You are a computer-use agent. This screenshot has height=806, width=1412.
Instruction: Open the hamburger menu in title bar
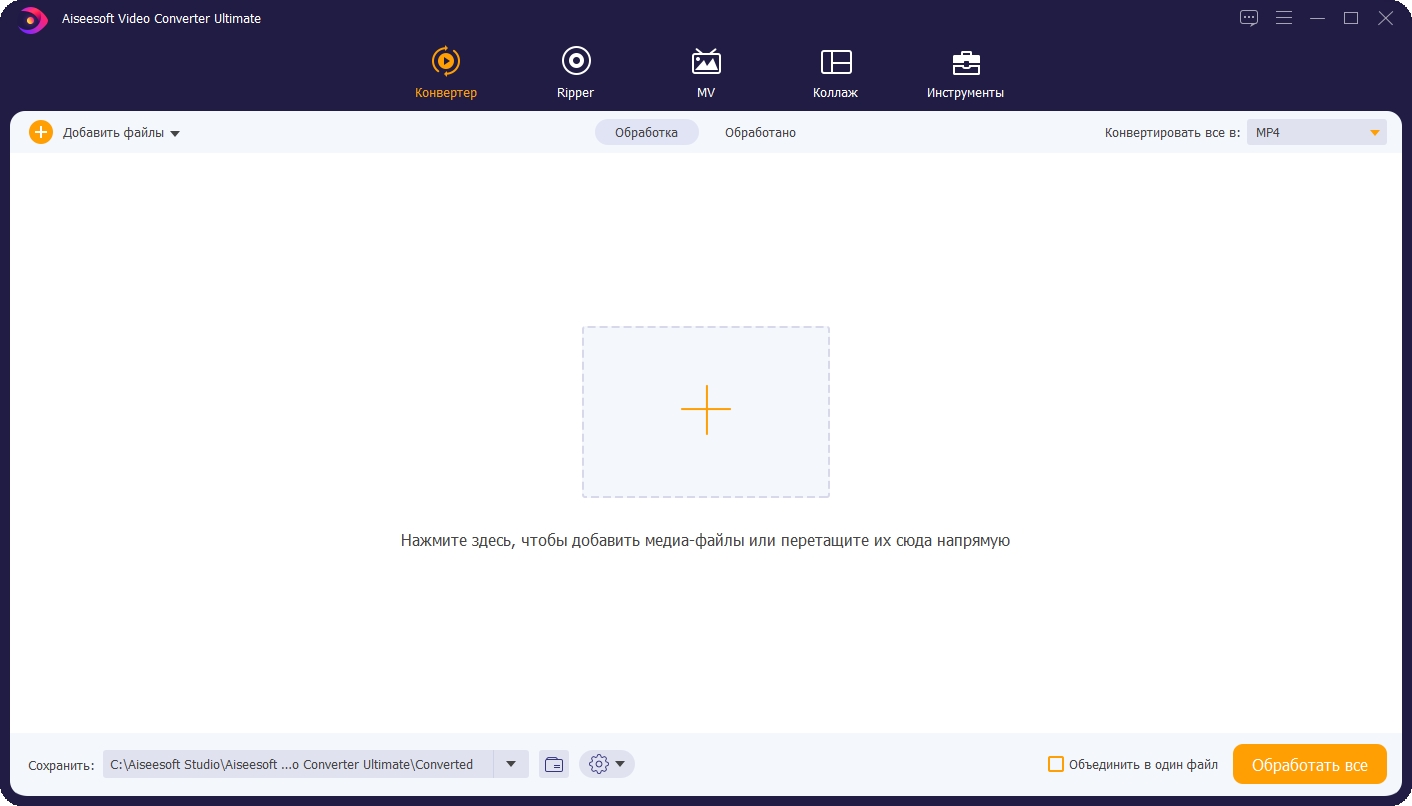pyautogui.click(x=1284, y=18)
